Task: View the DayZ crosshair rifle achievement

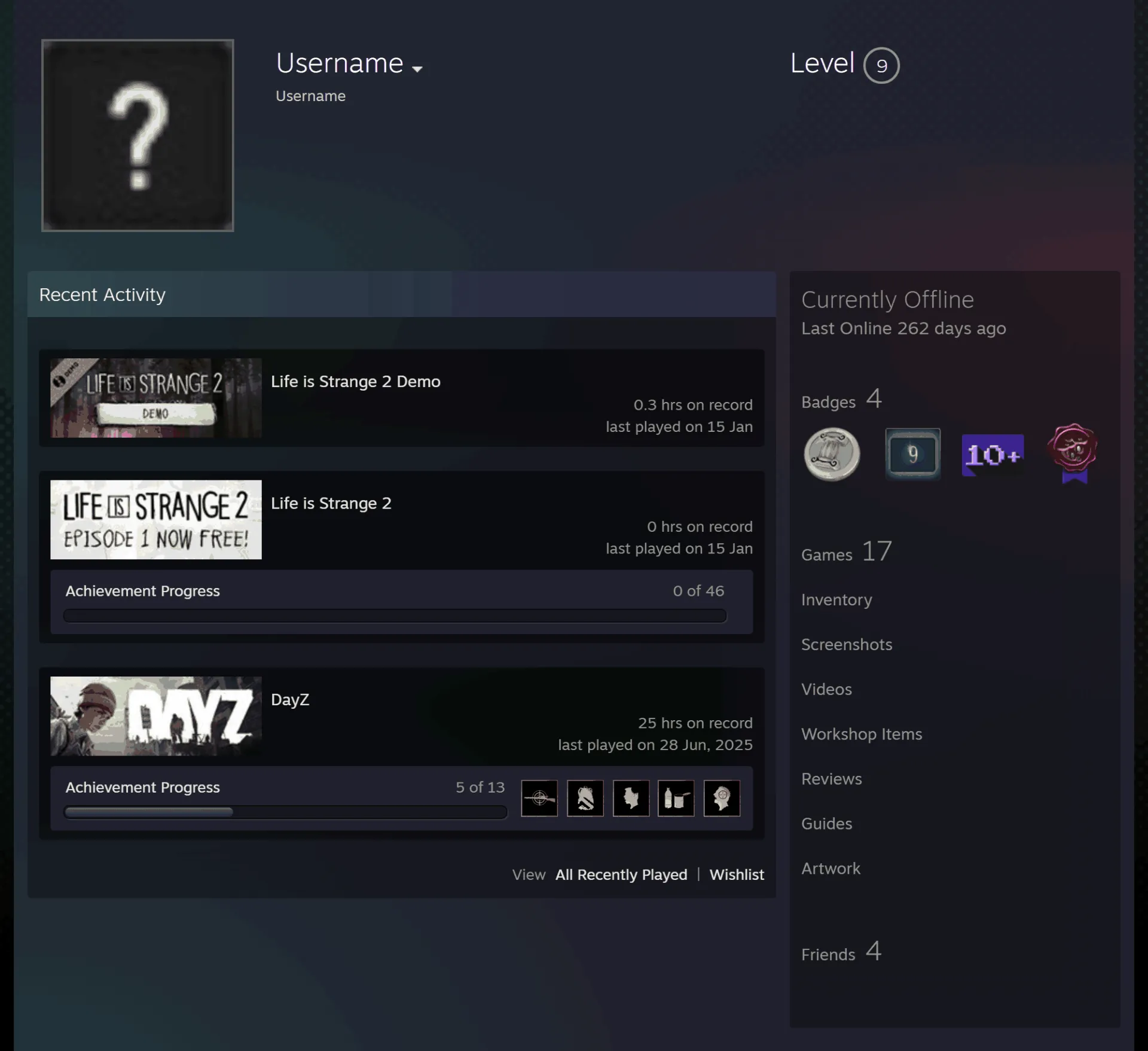Action: point(539,798)
